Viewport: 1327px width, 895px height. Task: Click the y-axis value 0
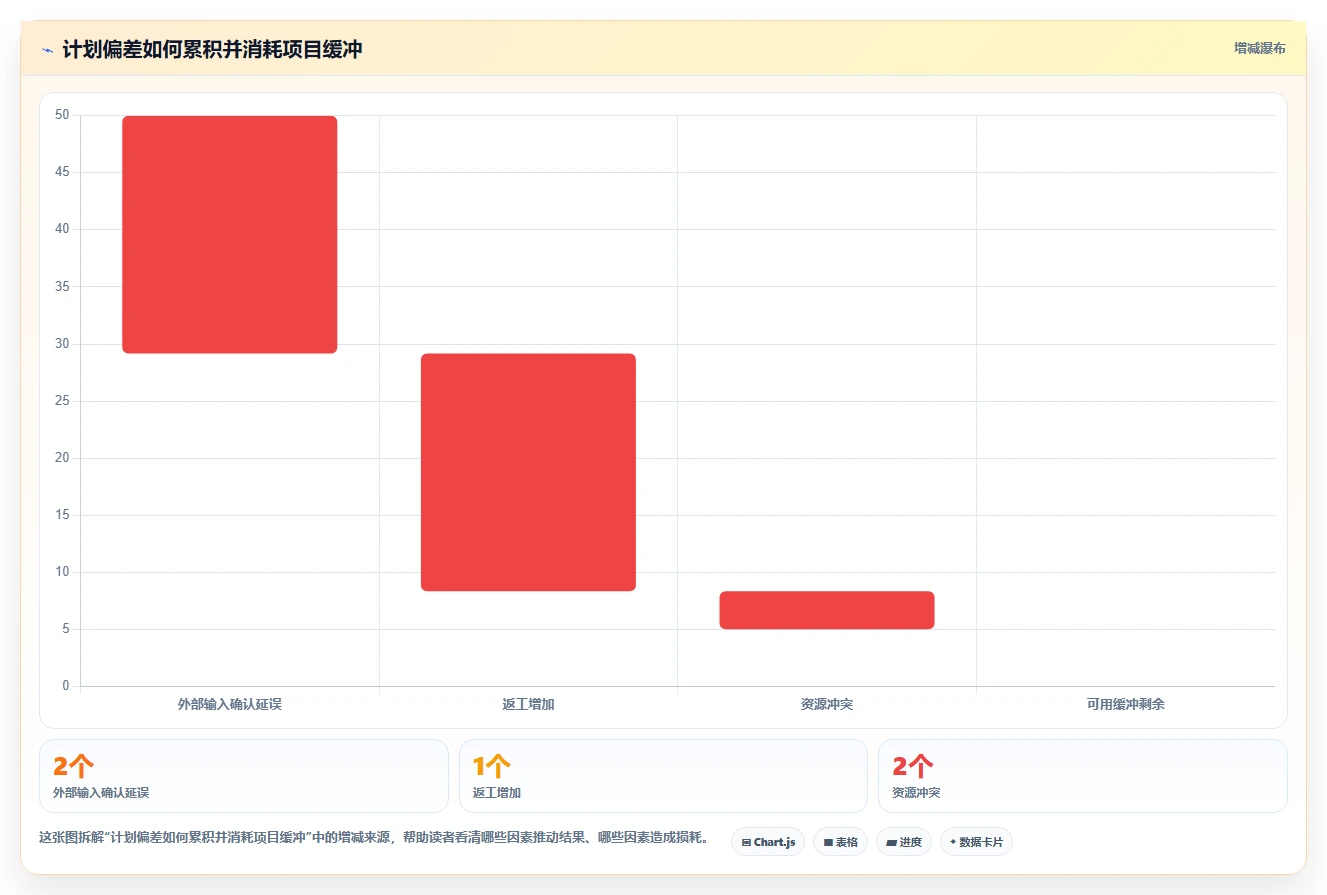click(66, 686)
